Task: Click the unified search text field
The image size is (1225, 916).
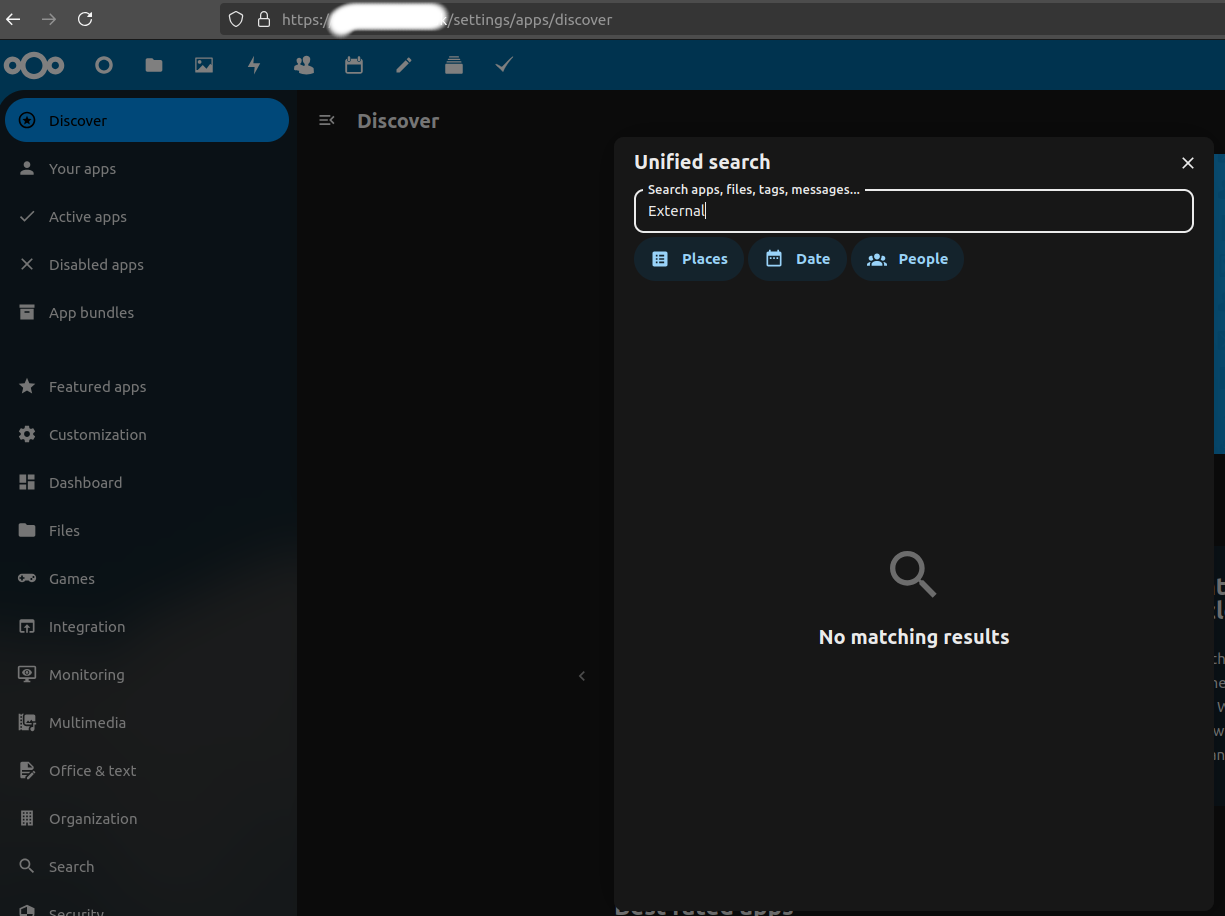Action: click(x=913, y=211)
